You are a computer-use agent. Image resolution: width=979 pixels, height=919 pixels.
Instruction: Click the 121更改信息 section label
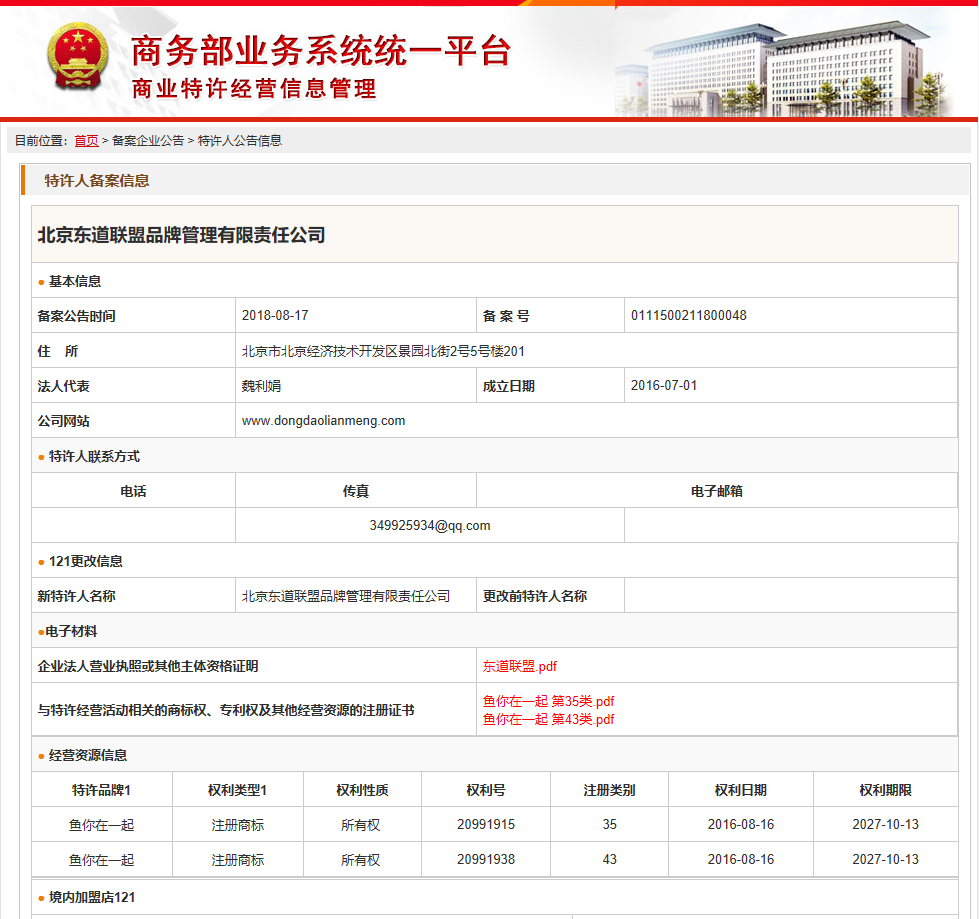click(86, 561)
